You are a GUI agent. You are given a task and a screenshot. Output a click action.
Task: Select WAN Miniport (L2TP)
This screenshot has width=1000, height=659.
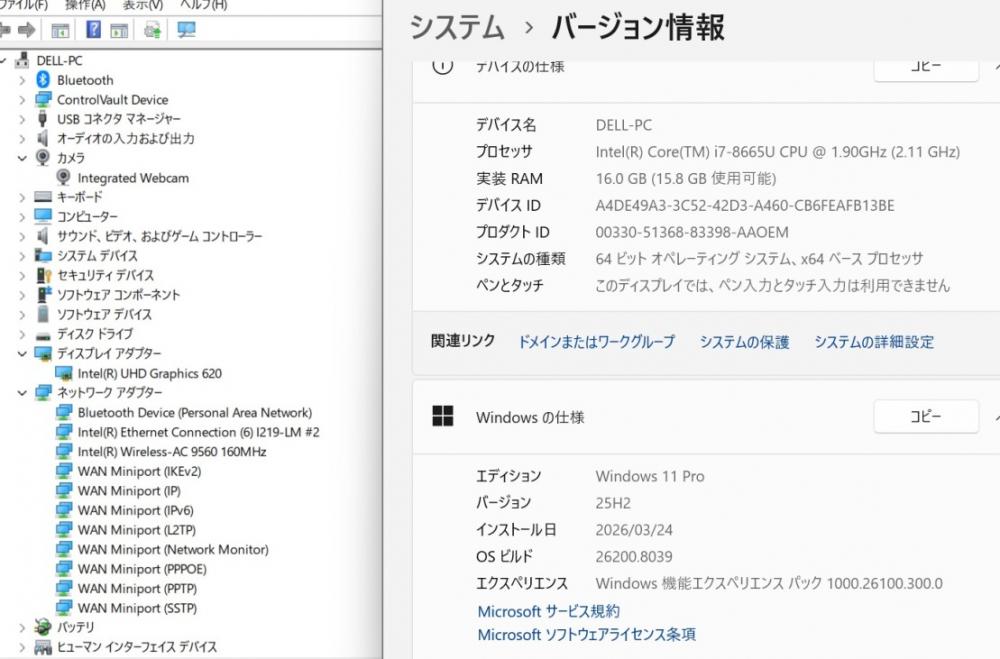(x=136, y=530)
